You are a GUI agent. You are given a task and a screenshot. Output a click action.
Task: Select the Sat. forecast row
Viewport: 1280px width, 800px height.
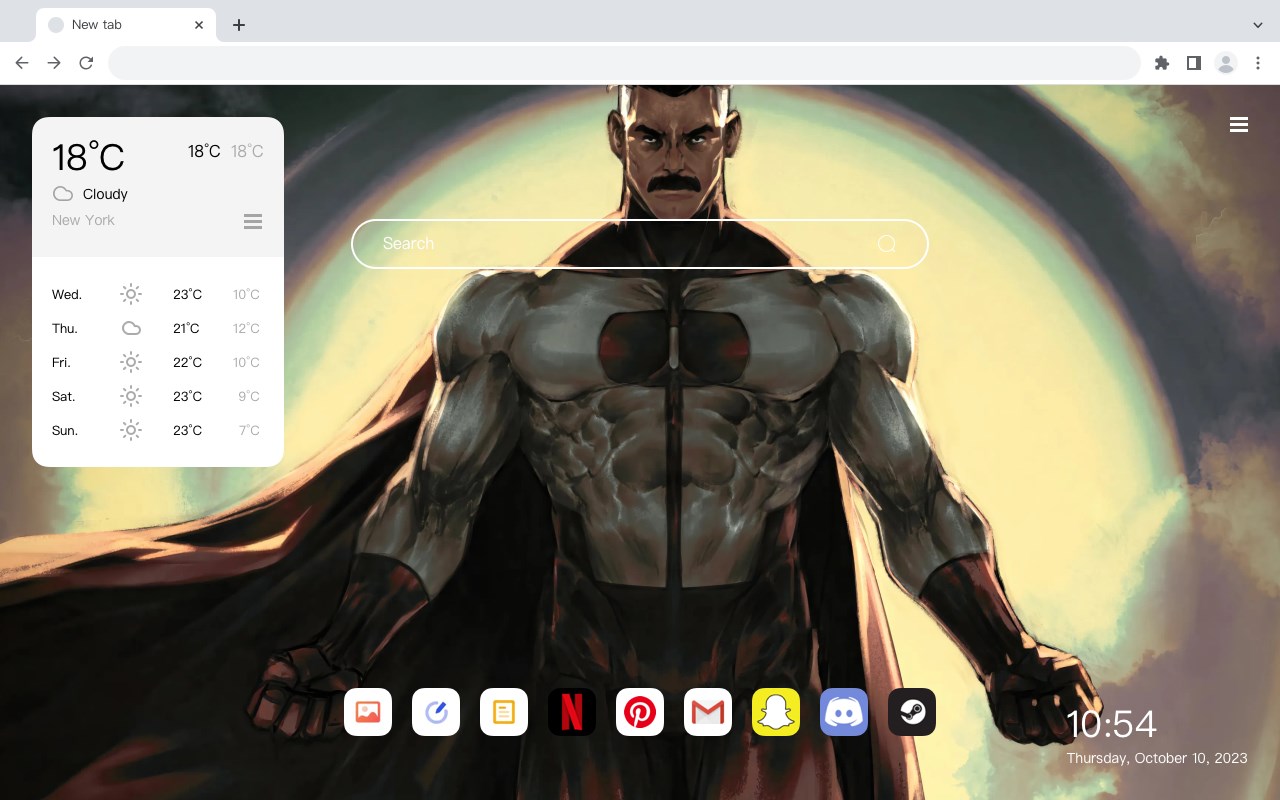157,396
